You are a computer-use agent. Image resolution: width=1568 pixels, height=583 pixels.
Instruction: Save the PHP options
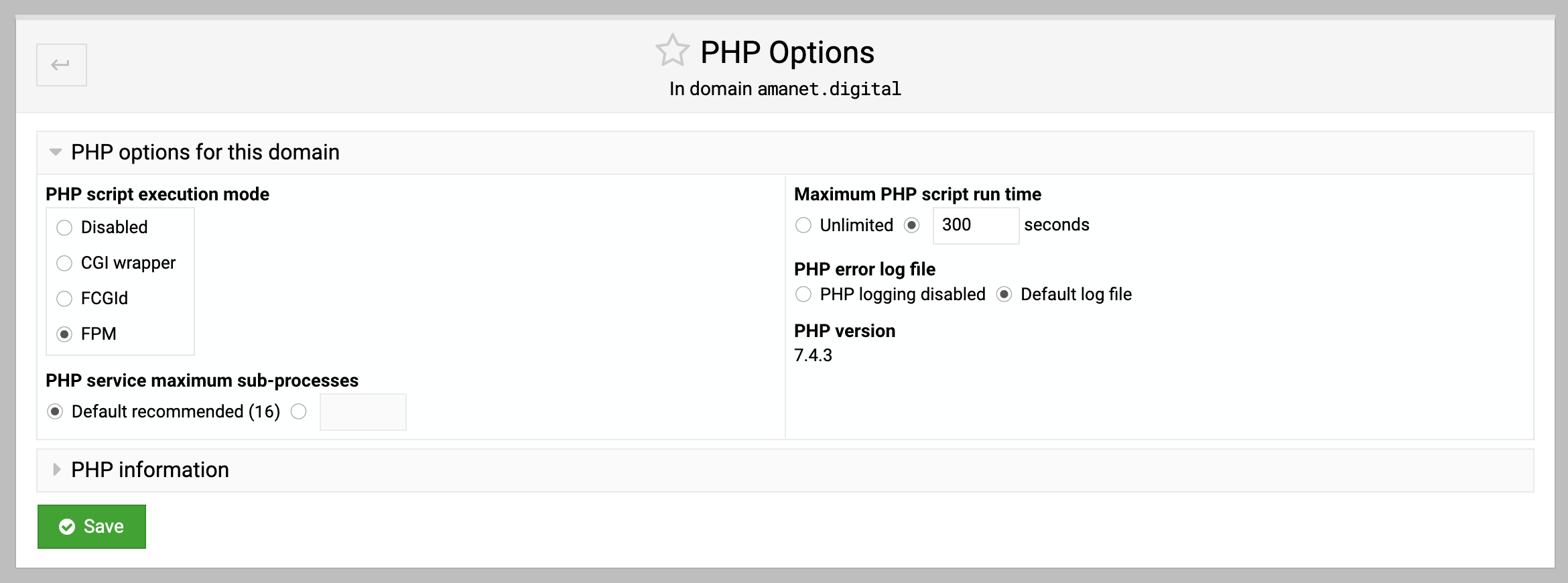[92, 527]
